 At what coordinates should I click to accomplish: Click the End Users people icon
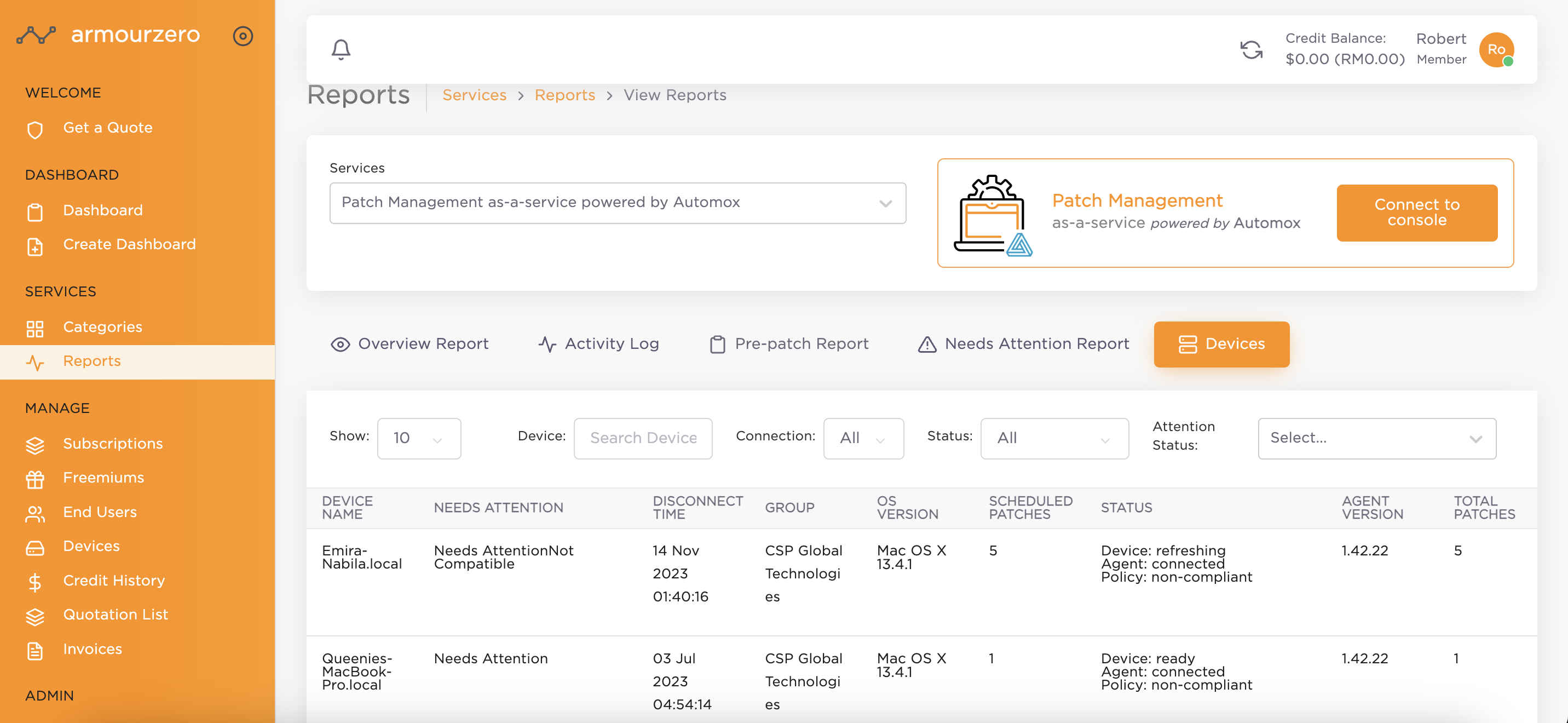pyautogui.click(x=35, y=513)
